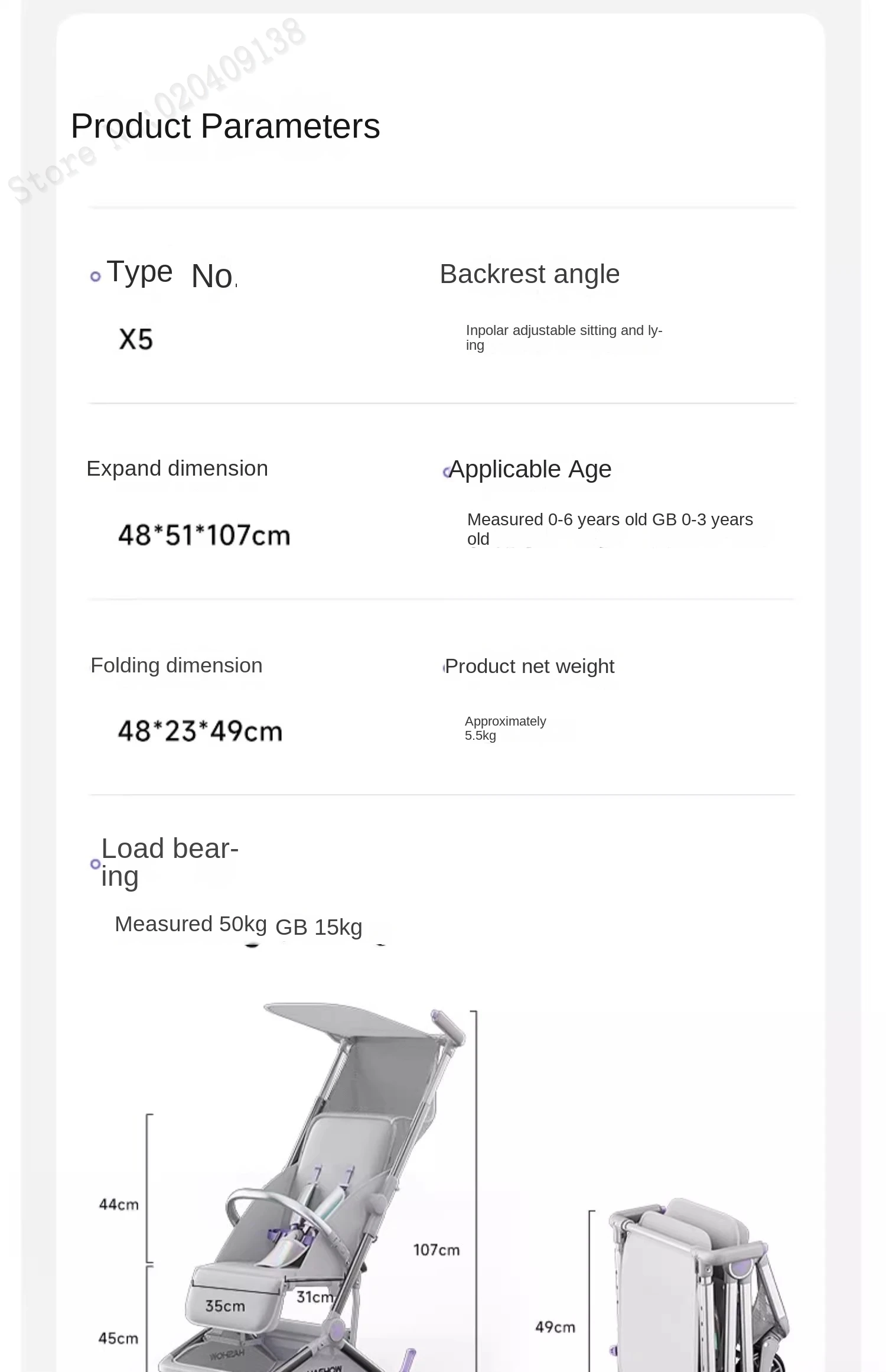Viewport: 886px width, 1372px height.
Task: Click the 48*23*49cm folding dimension value
Action: 200,731
